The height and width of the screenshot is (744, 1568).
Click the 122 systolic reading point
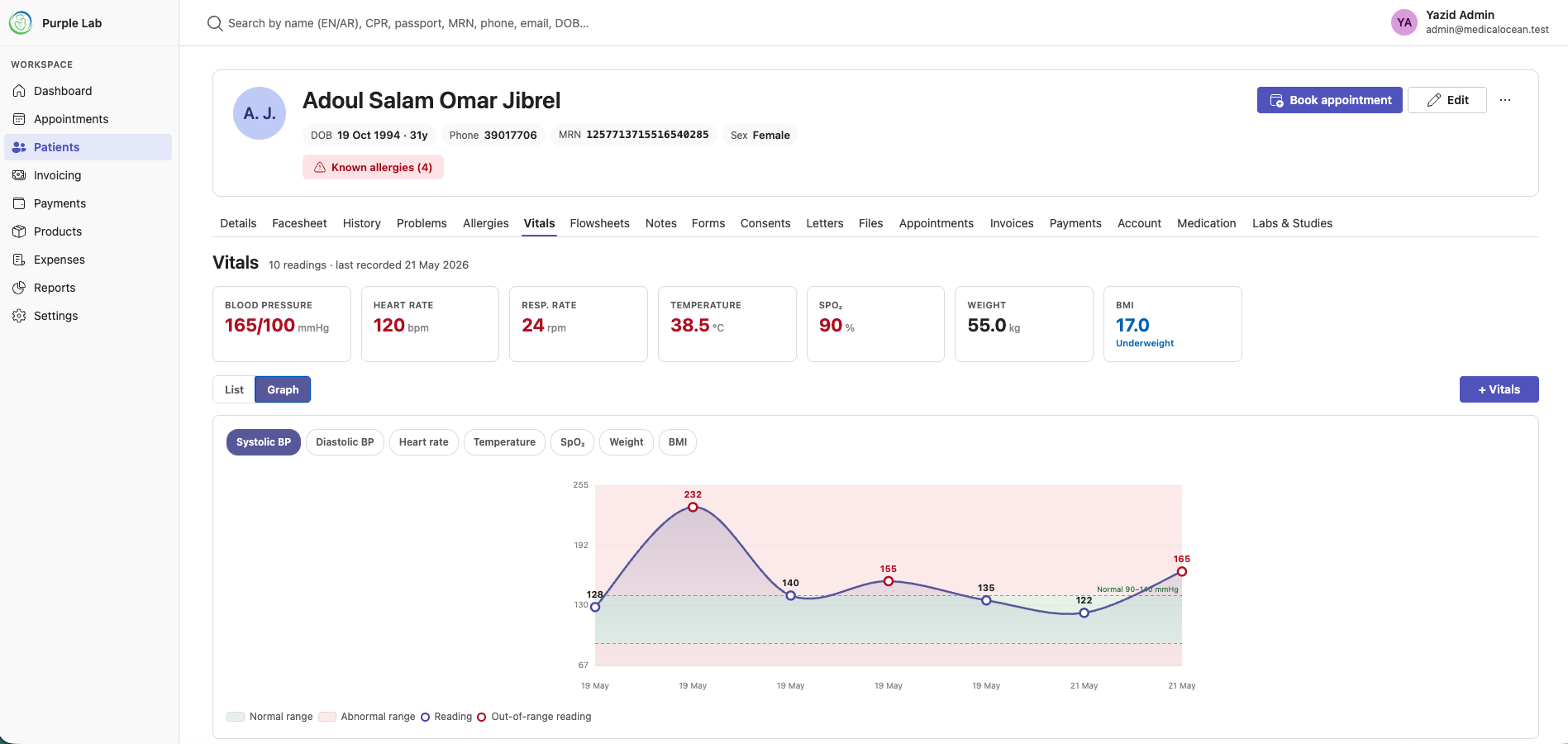[1084, 613]
